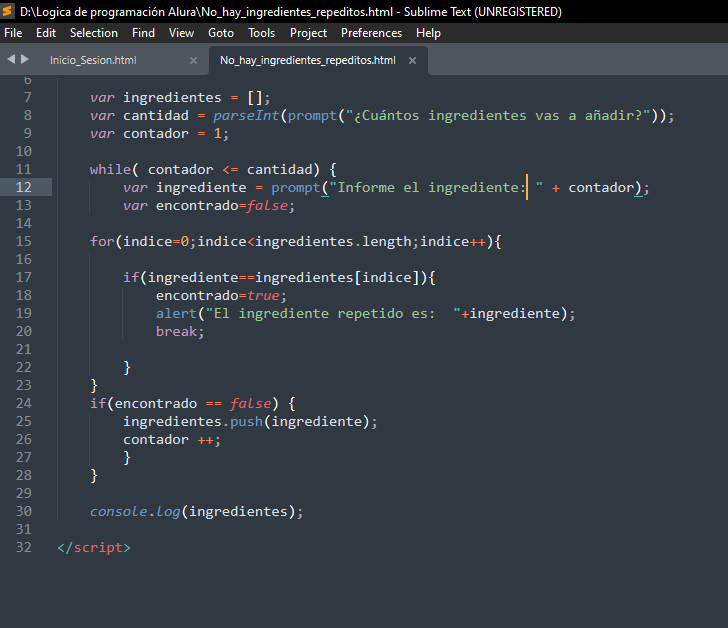Close the Inicio_Sesion.html tab
This screenshot has width=728, height=628.
tap(194, 60)
